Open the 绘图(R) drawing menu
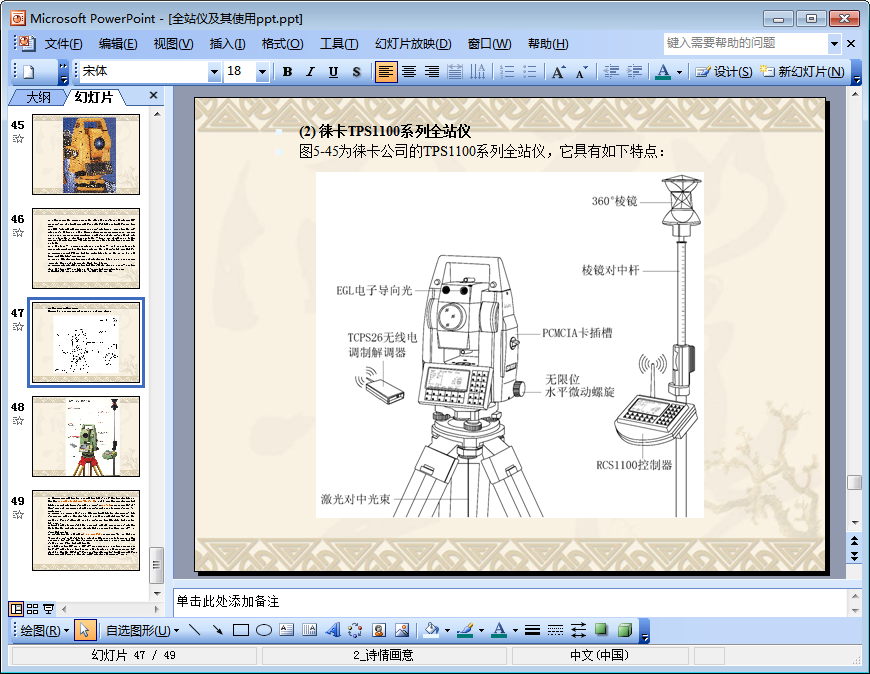 [x=44, y=631]
